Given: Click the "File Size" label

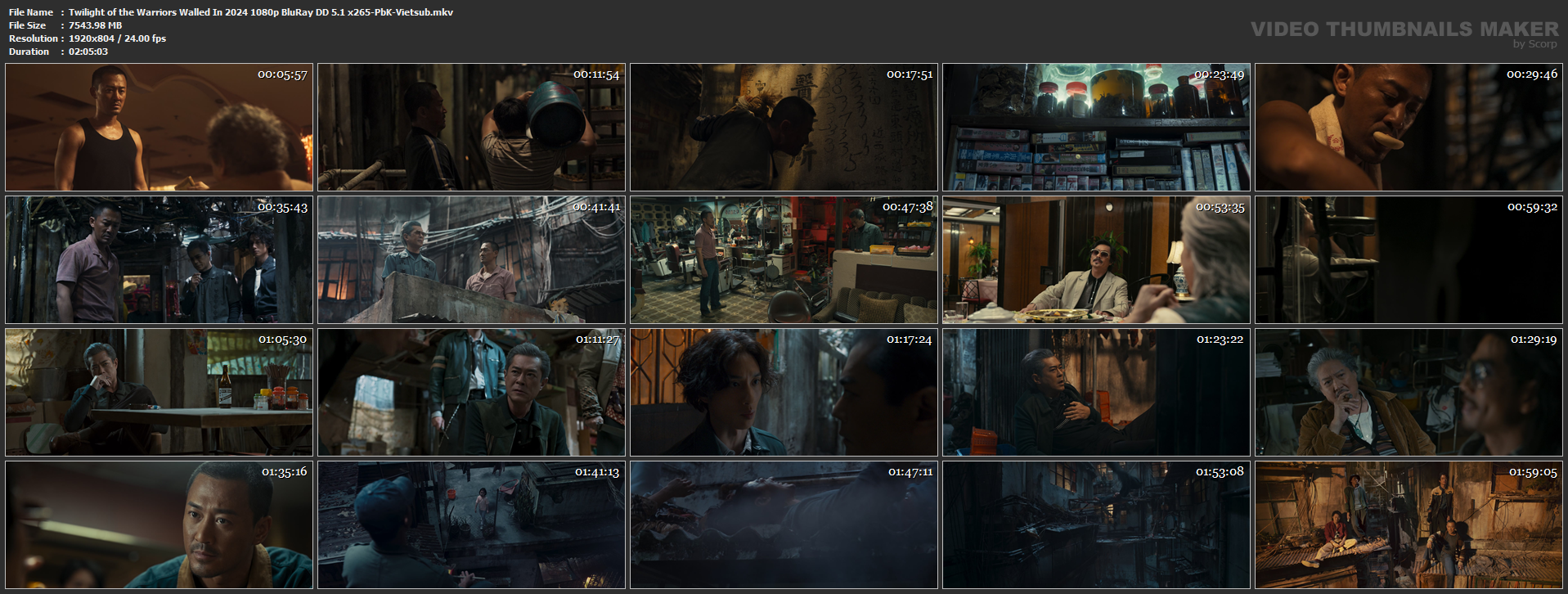Looking at the screenshot, I should pos(28,25).
